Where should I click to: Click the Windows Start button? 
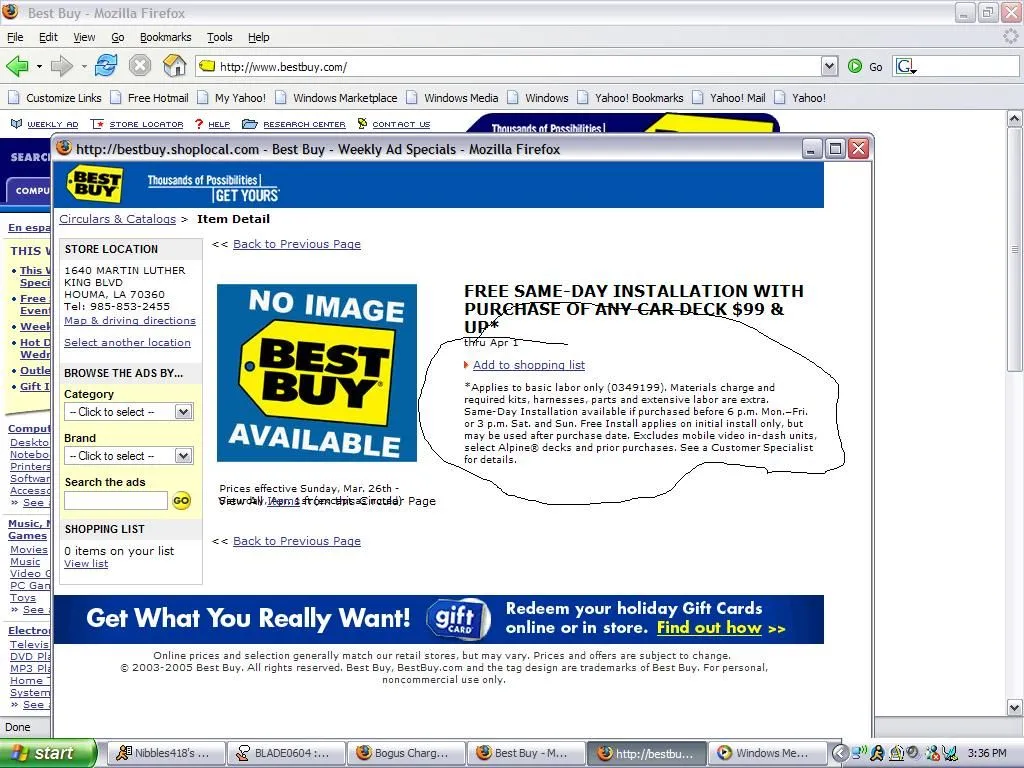tap(48, 753)
